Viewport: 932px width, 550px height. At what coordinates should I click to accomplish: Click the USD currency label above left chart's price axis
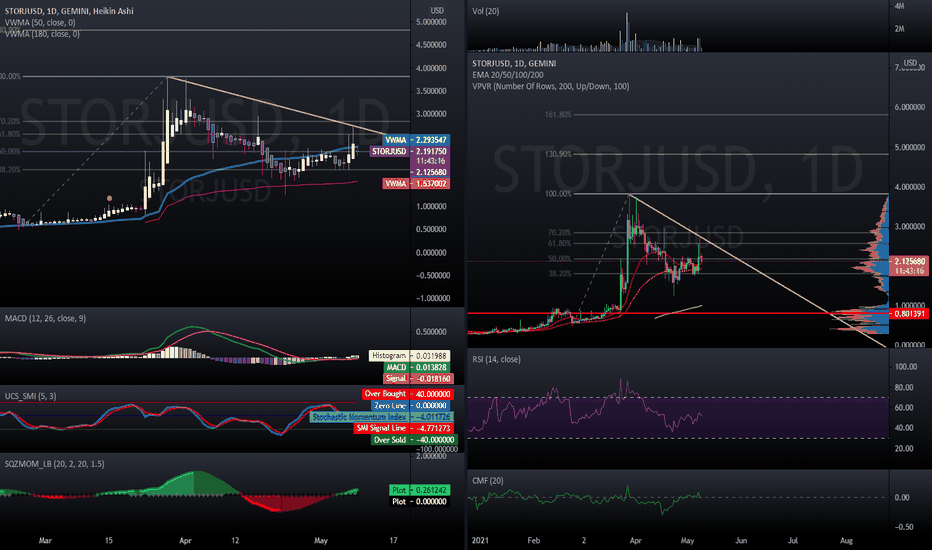437,11
